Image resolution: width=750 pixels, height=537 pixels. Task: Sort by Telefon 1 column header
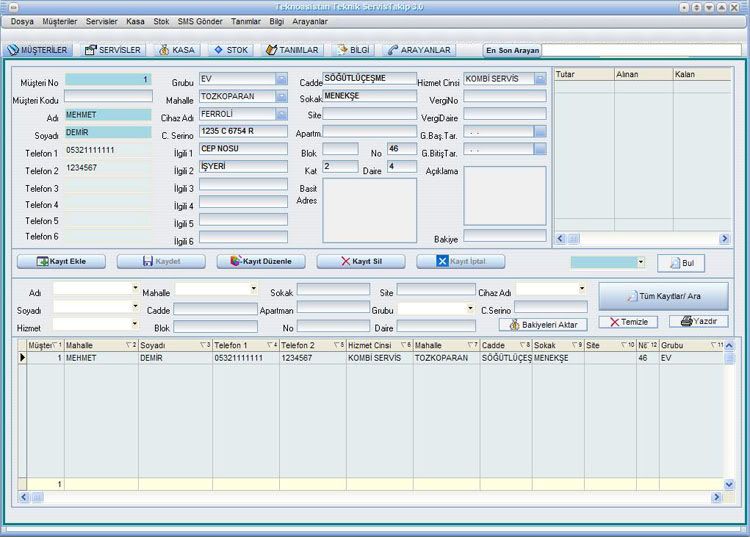coord(246,345)
